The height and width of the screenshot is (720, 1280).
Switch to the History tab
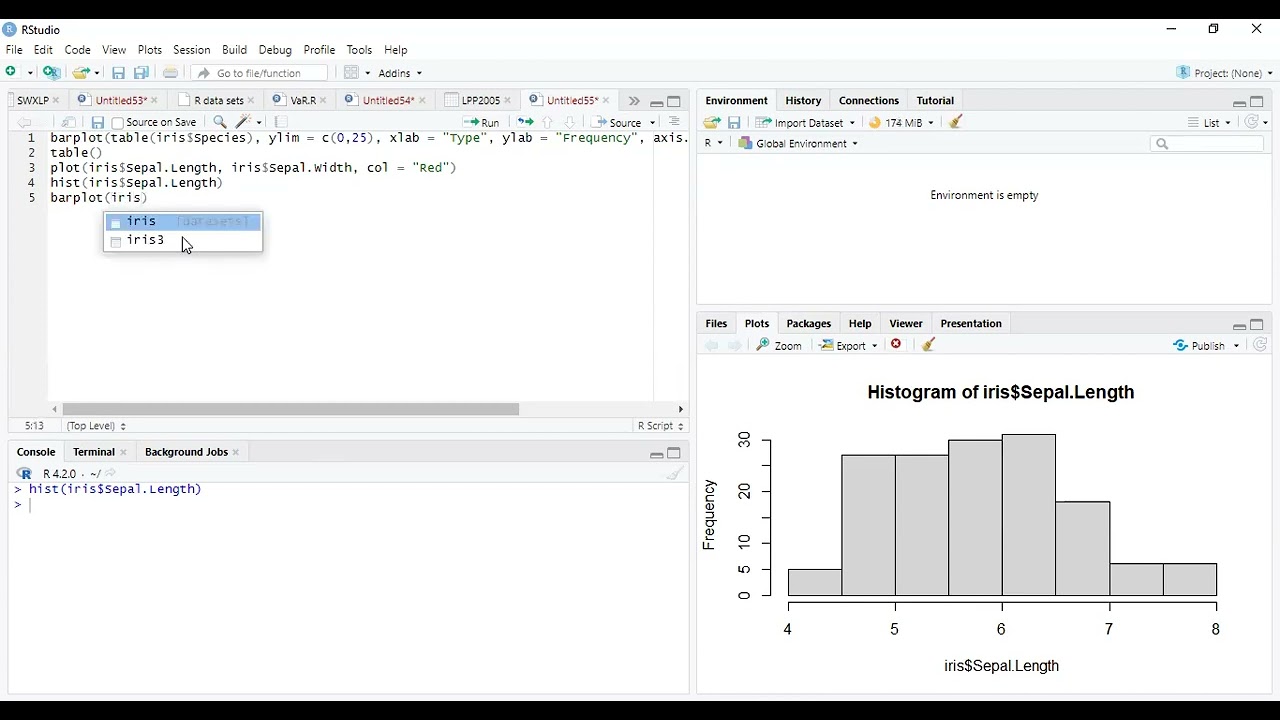[803, 100]
